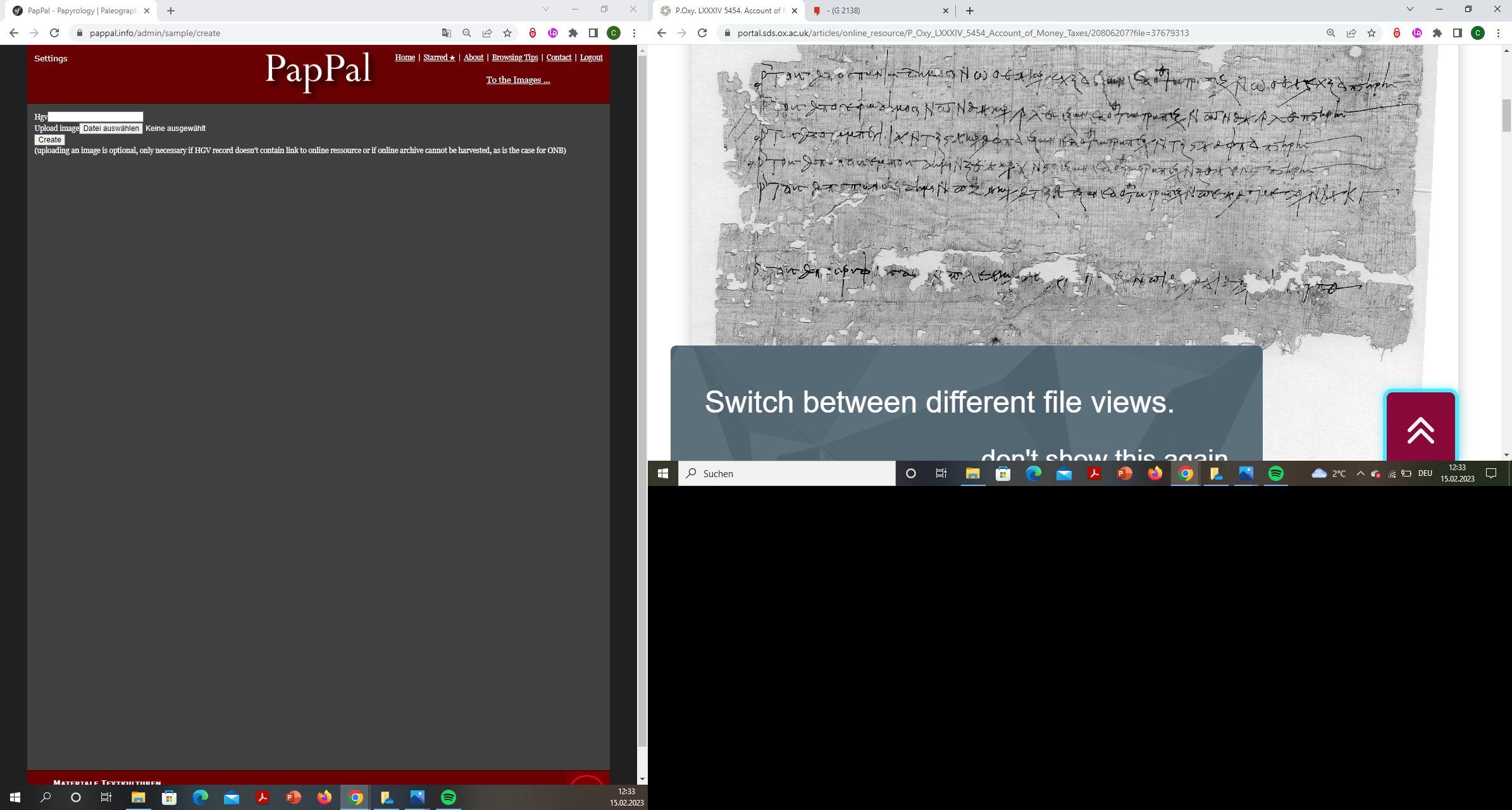The height and width of the screenshot is (810, 1512).
Task: Open Firefox from the bottom-left taskbar
Action: (325, 797)
